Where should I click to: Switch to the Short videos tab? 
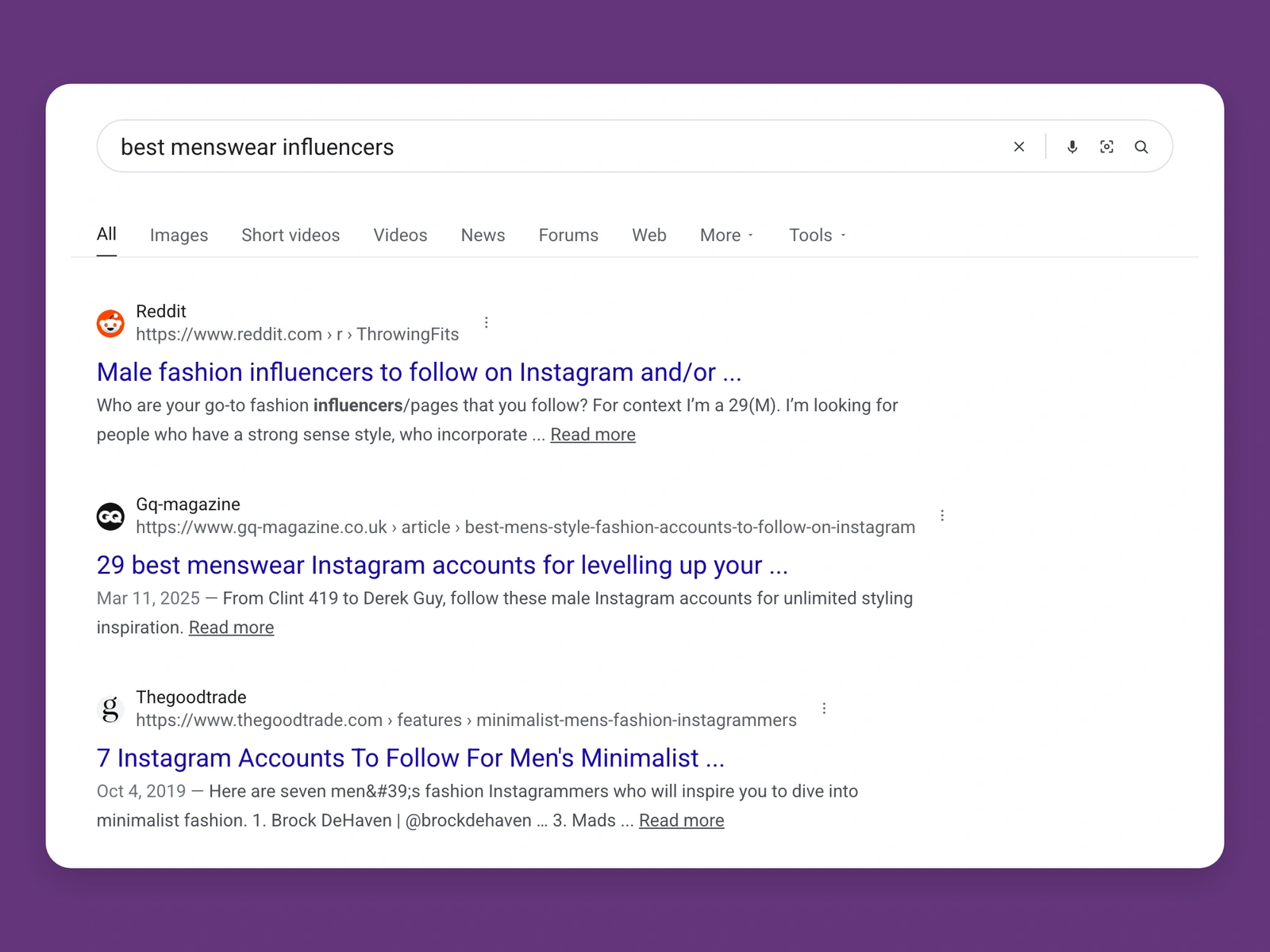coord(291,236)
